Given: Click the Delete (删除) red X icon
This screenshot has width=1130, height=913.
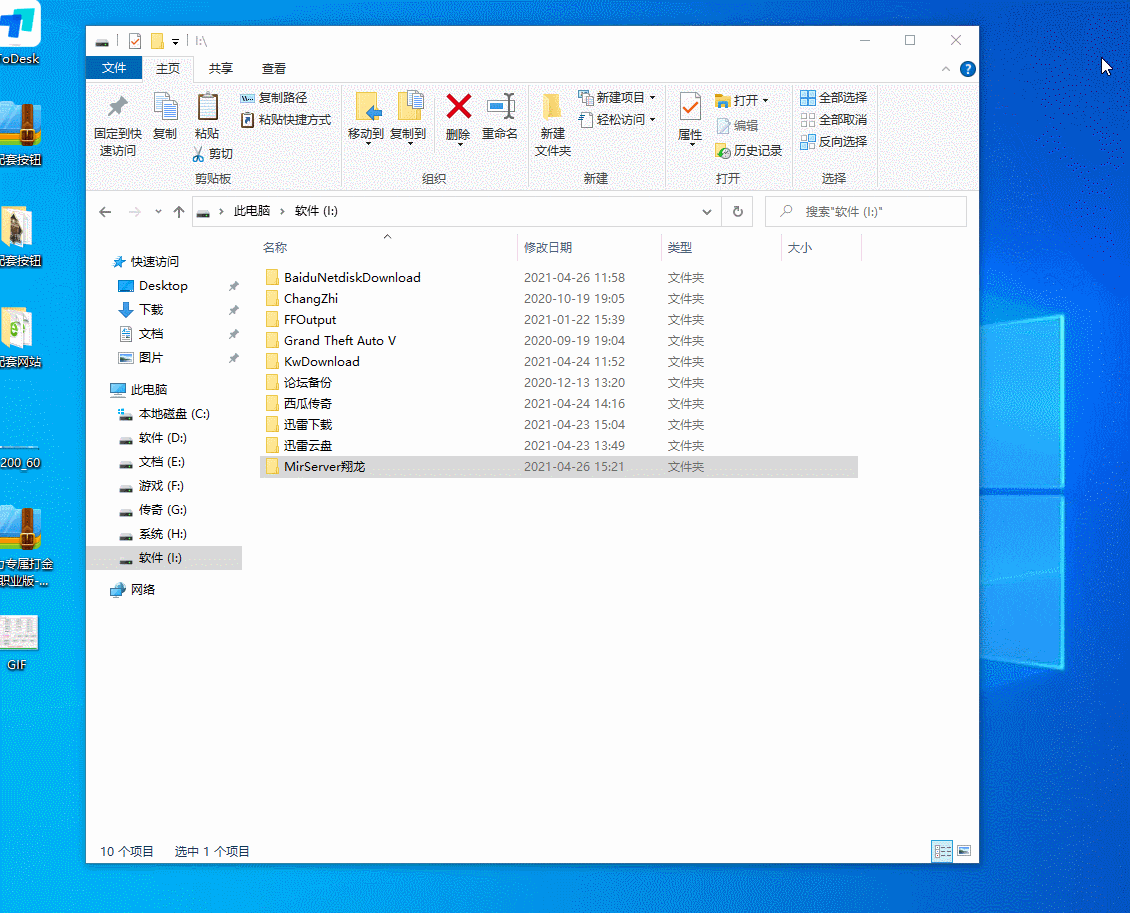Looking at the screenshot, I should click(458, 107).
